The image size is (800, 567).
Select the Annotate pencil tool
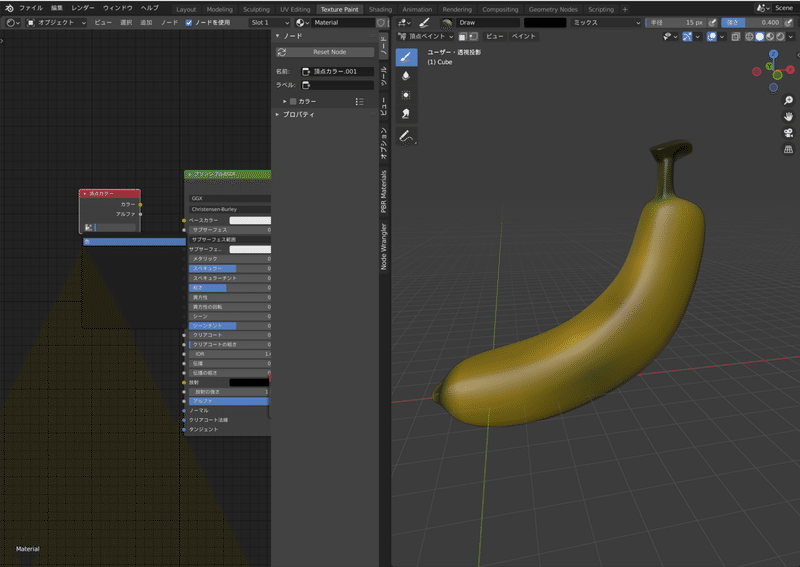coord(406,137)
